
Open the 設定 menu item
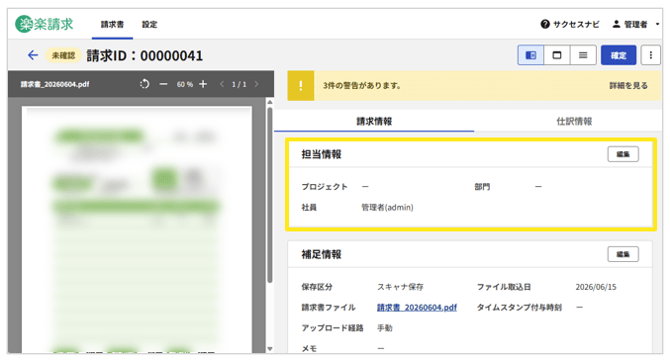[149, 24]
